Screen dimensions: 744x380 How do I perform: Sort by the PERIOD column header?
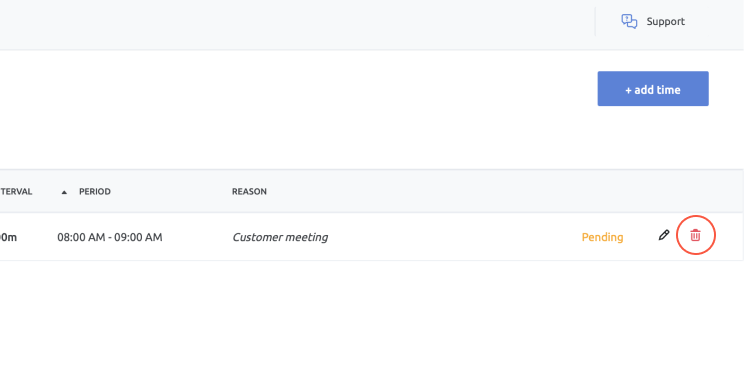[94, 192]
